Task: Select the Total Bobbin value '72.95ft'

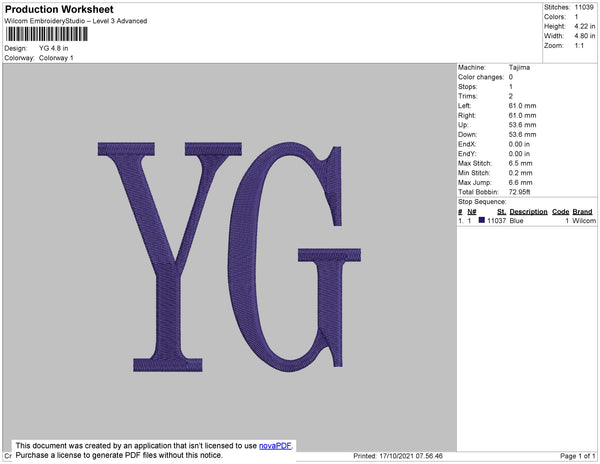Action: pyautogui.click(x=519, y=192)
